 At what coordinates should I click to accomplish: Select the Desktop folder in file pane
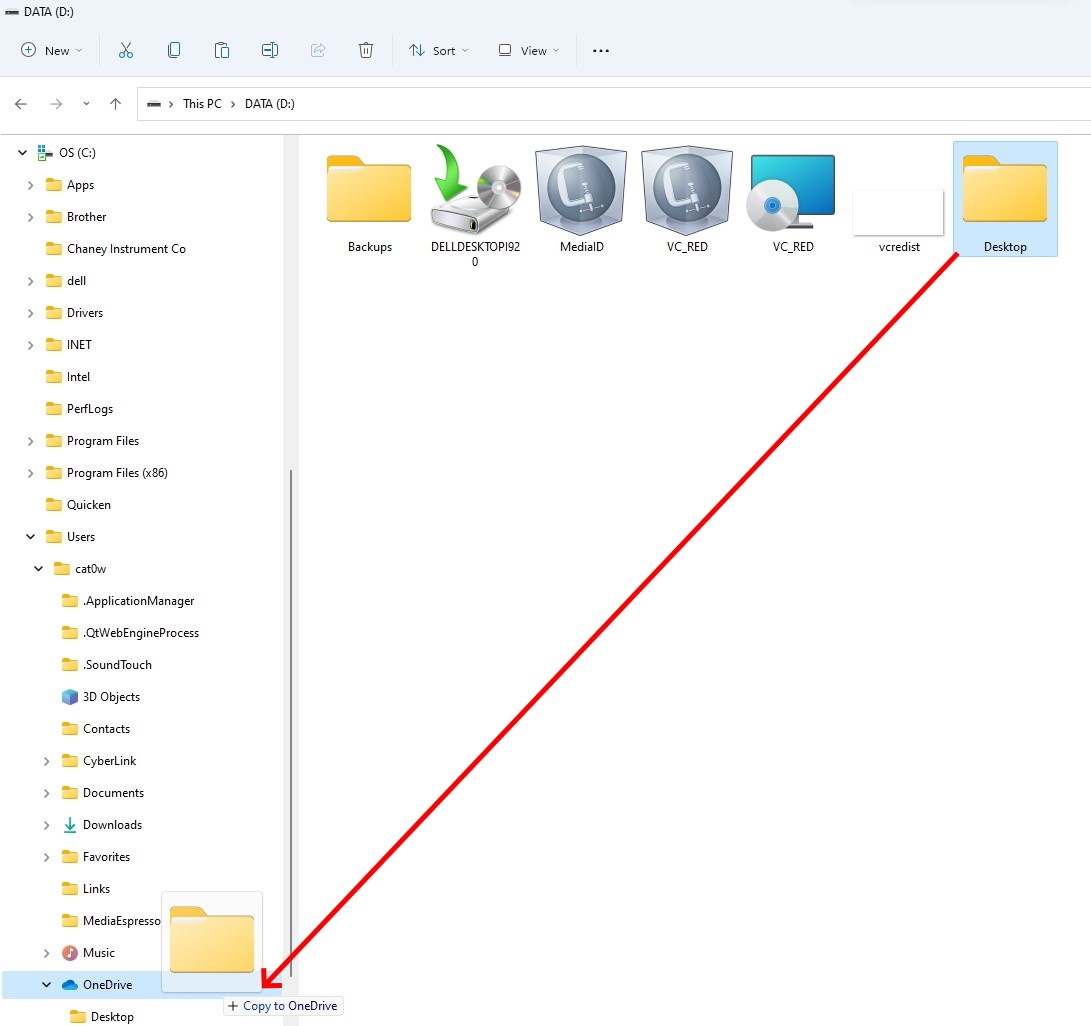coord(1005,199)
